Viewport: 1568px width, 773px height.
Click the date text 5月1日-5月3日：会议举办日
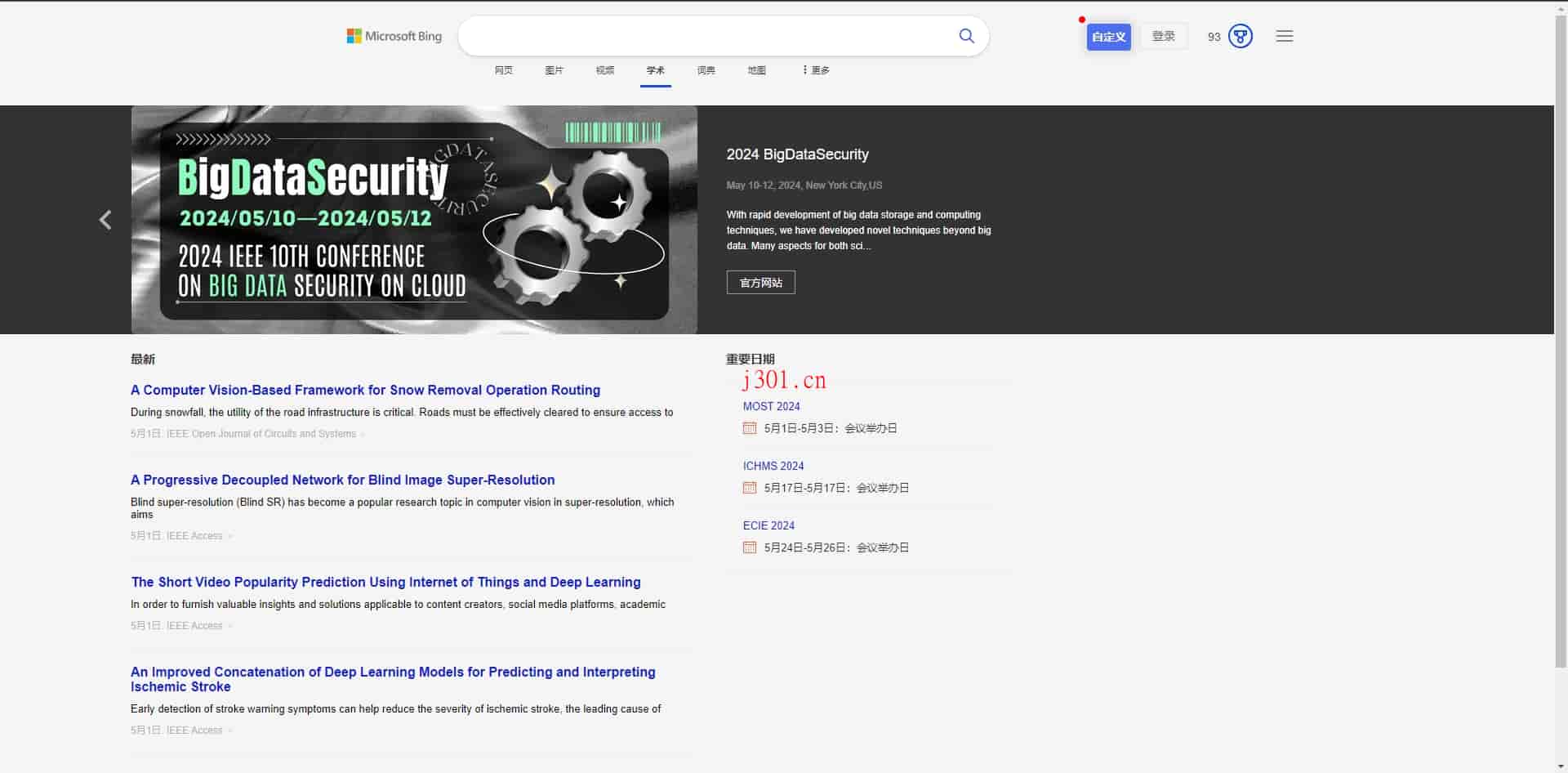(831, 428)
